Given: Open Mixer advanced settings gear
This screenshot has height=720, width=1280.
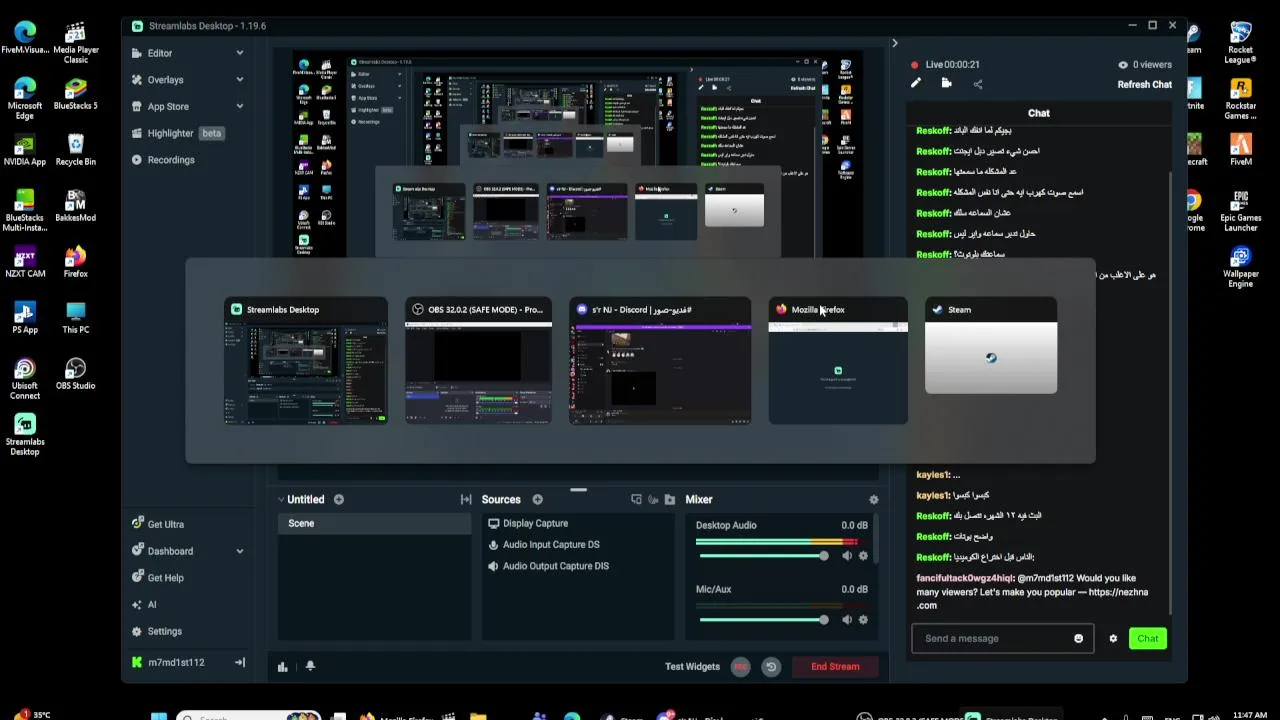Looking at the screenshot, I should [874, 499].
